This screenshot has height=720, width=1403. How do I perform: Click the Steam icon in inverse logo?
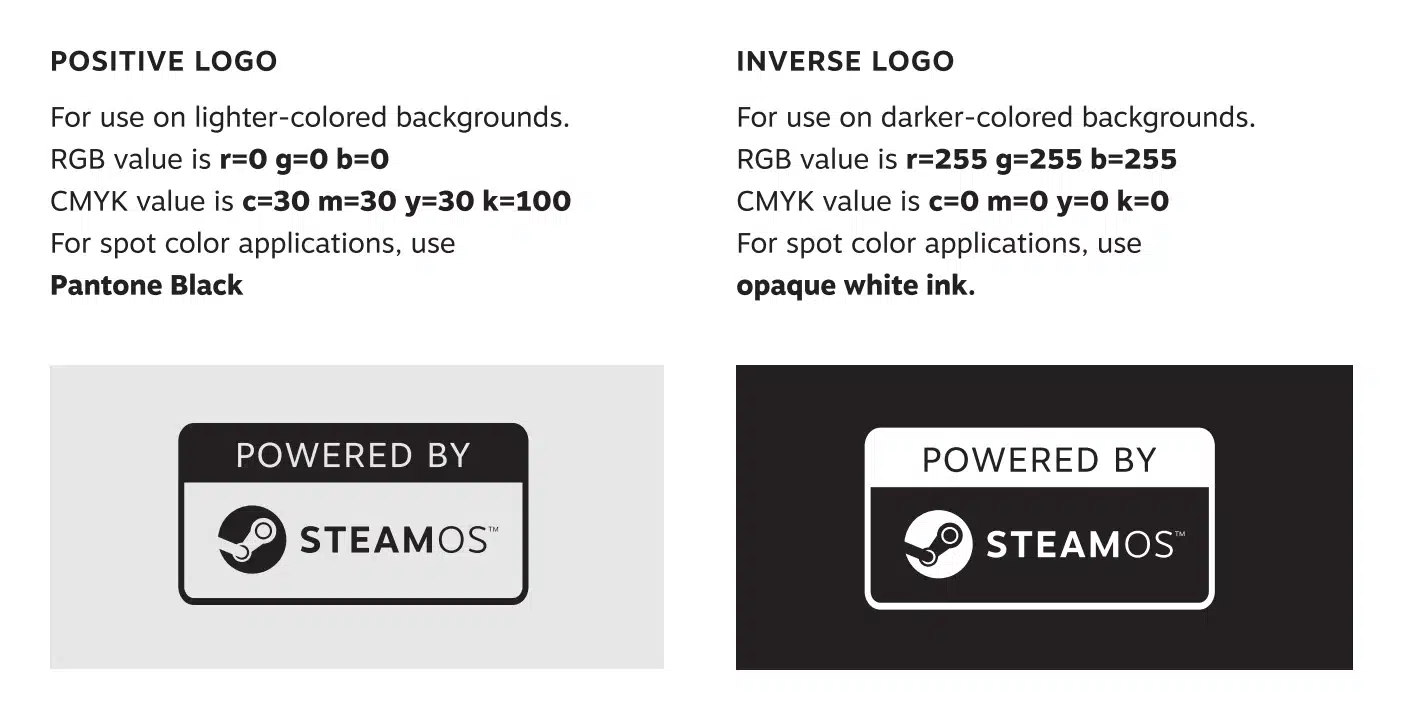(x=938, y=544)
